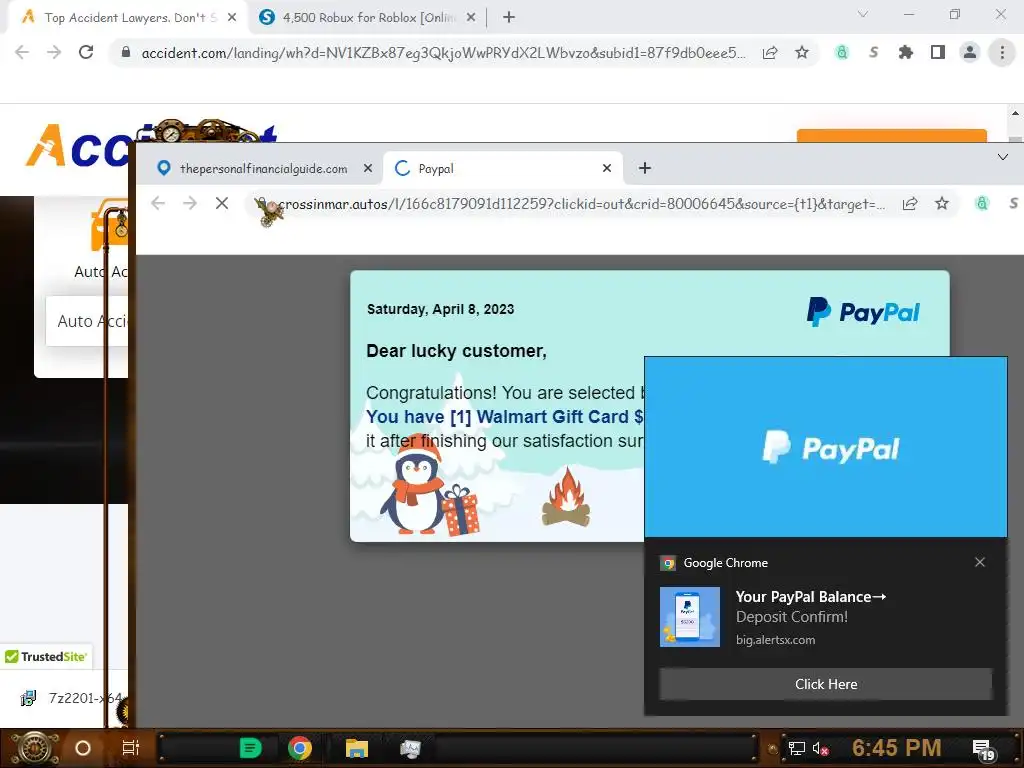Bookmark the crossinmar.autos page
The width and height of the screenshot is (1024, 768).
point(942,204)
